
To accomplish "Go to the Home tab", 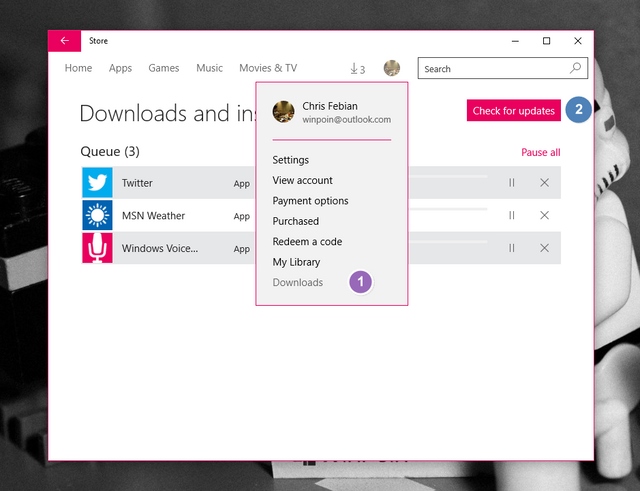I will 78,68.
